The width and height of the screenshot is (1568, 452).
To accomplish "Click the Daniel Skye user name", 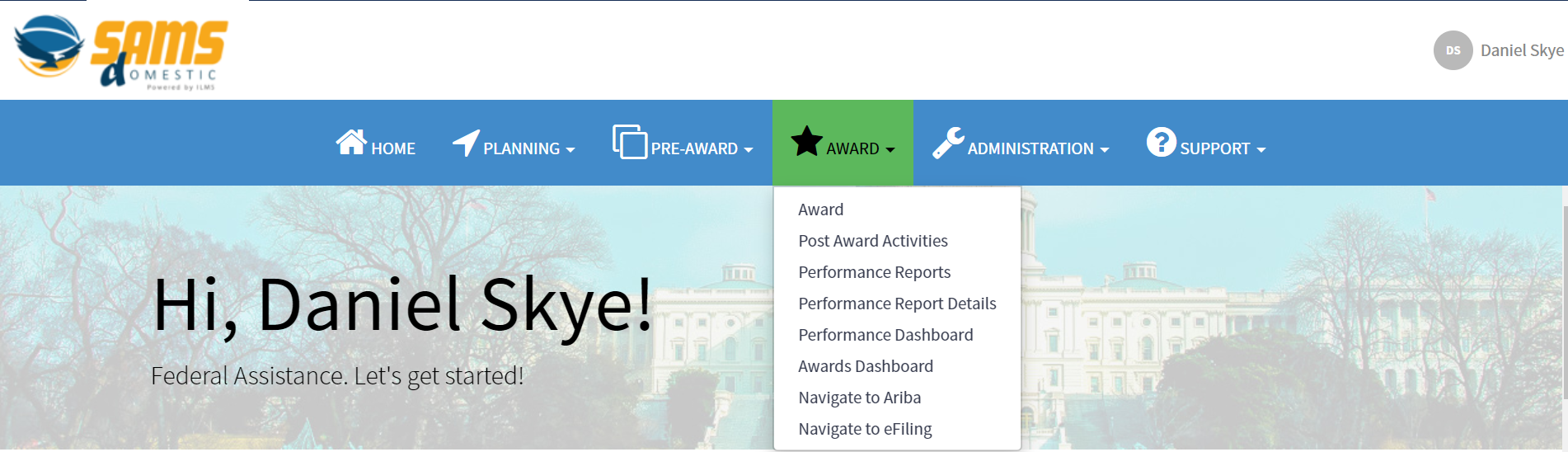I will click(1522, 50).
